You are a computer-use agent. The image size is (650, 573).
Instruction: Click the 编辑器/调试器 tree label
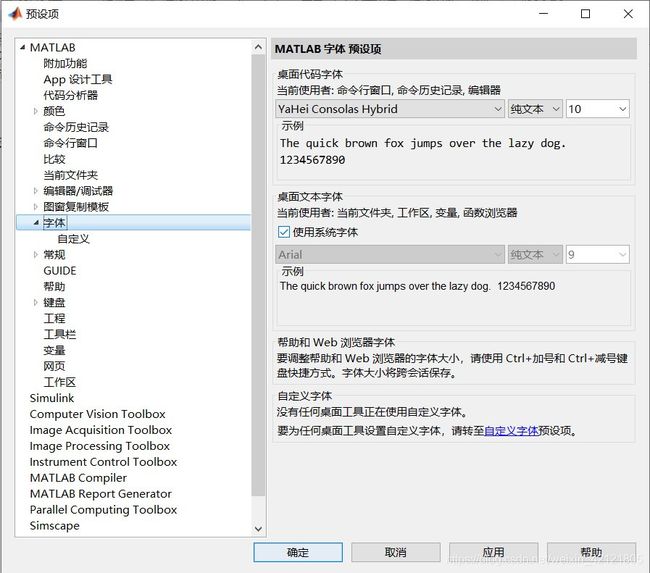coord(78,191)
